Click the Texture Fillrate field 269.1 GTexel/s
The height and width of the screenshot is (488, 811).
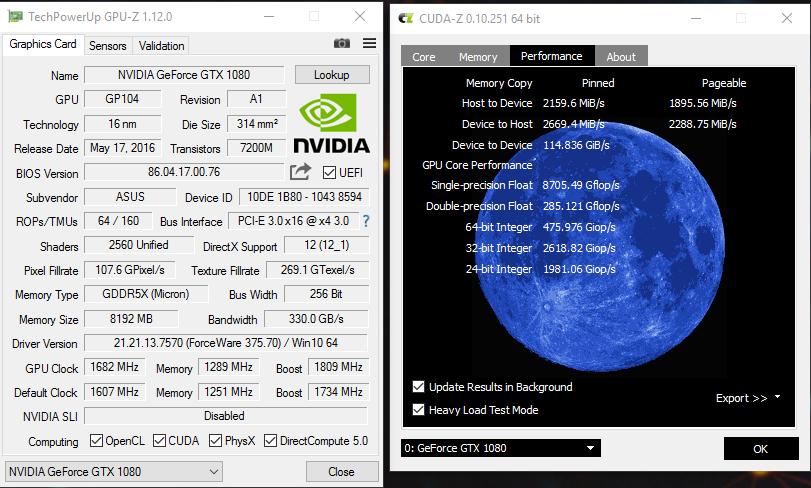[x=318, y=270]
